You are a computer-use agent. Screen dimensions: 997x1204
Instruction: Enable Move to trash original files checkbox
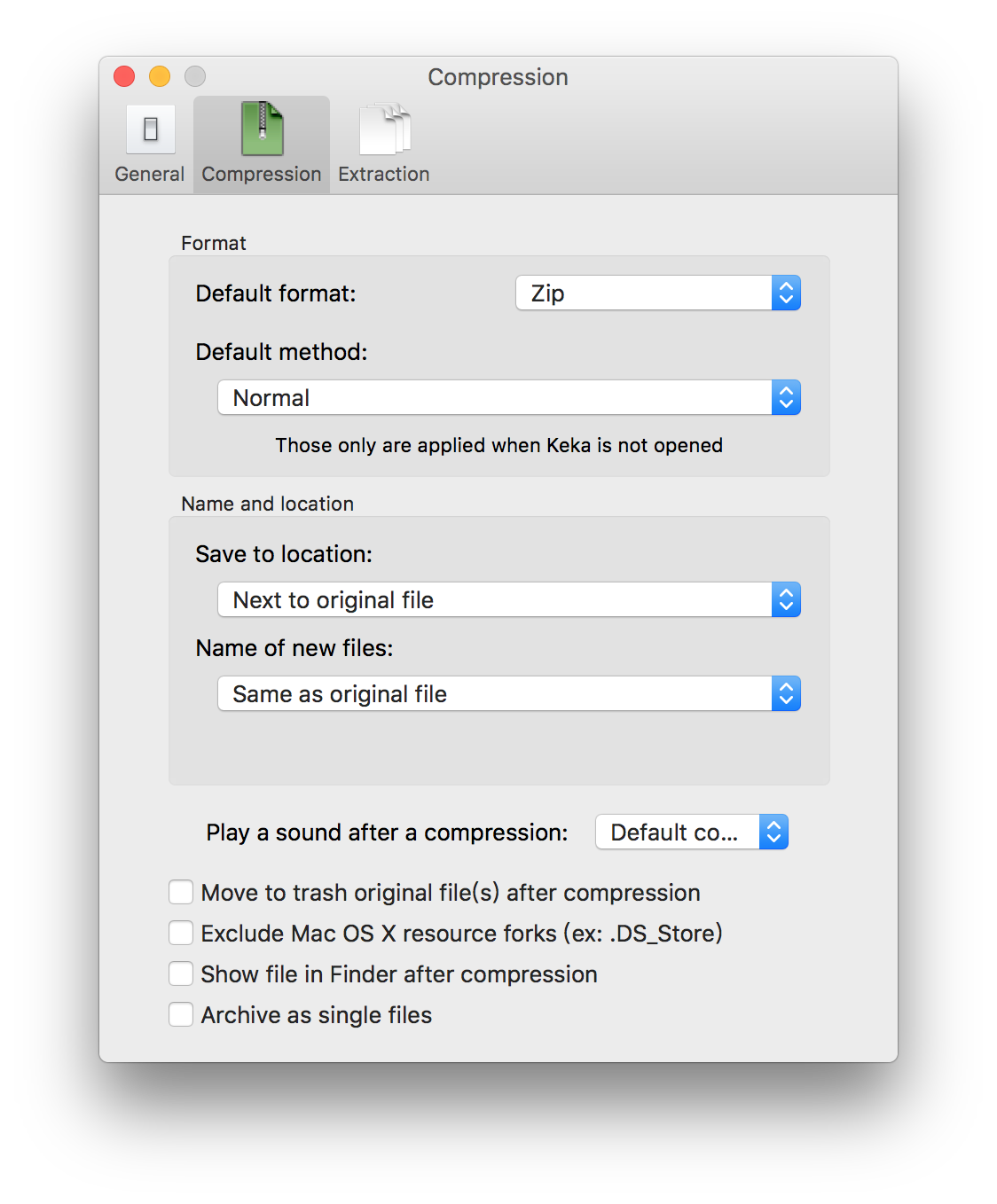point(181,892)
